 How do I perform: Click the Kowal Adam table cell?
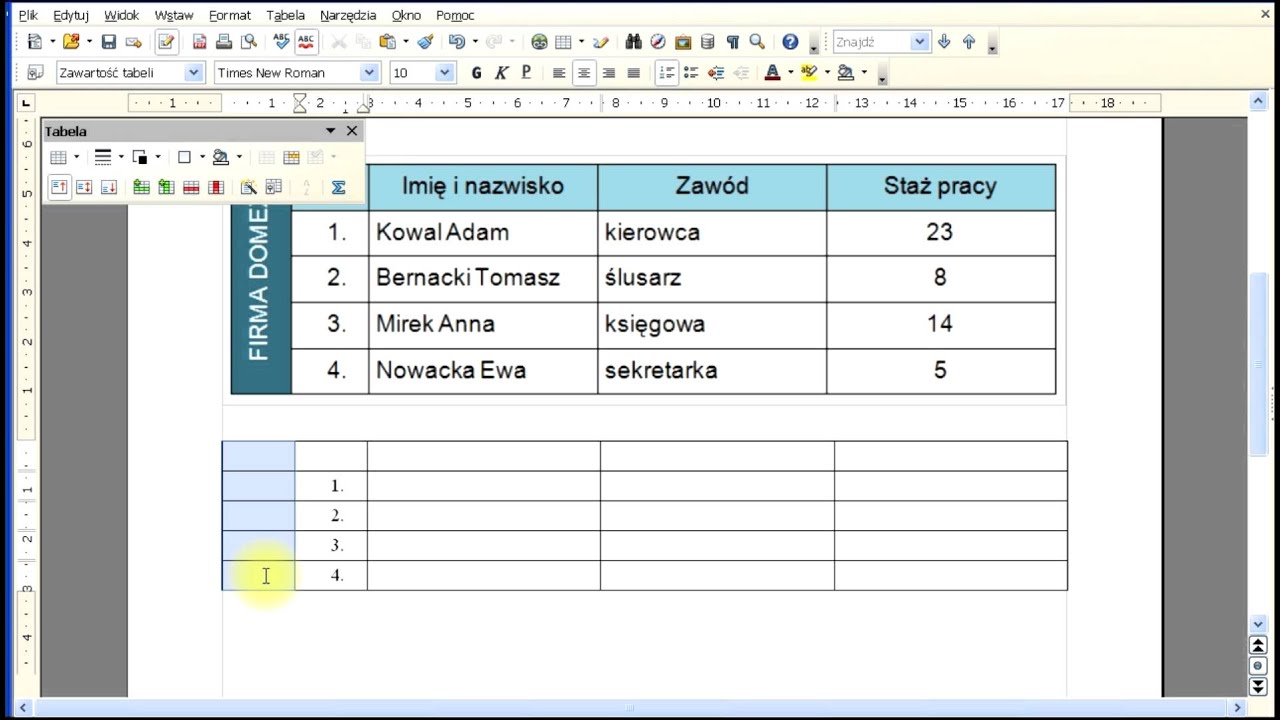(x=483, y=232)
